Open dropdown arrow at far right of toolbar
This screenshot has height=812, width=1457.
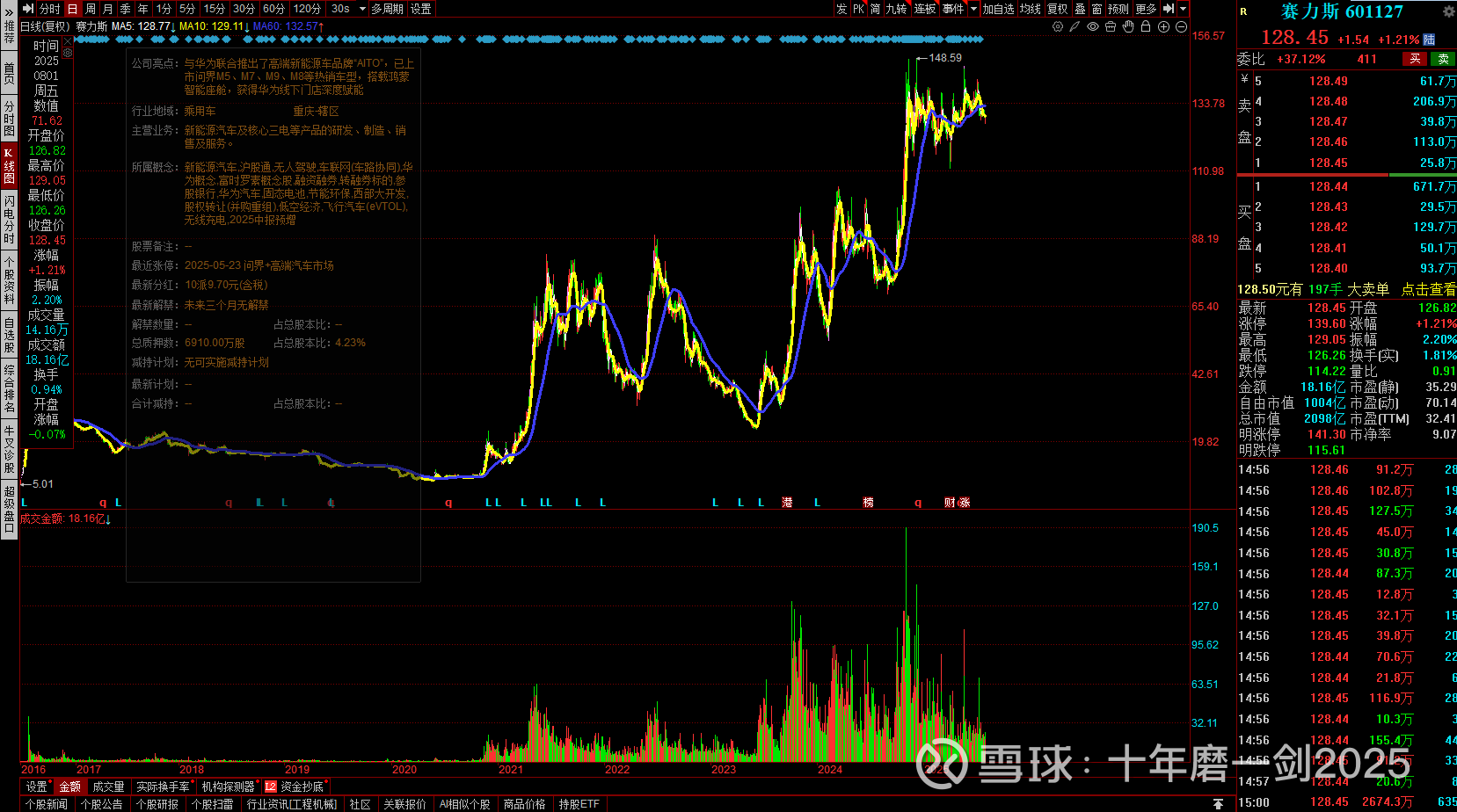[x=1183, y=9]
